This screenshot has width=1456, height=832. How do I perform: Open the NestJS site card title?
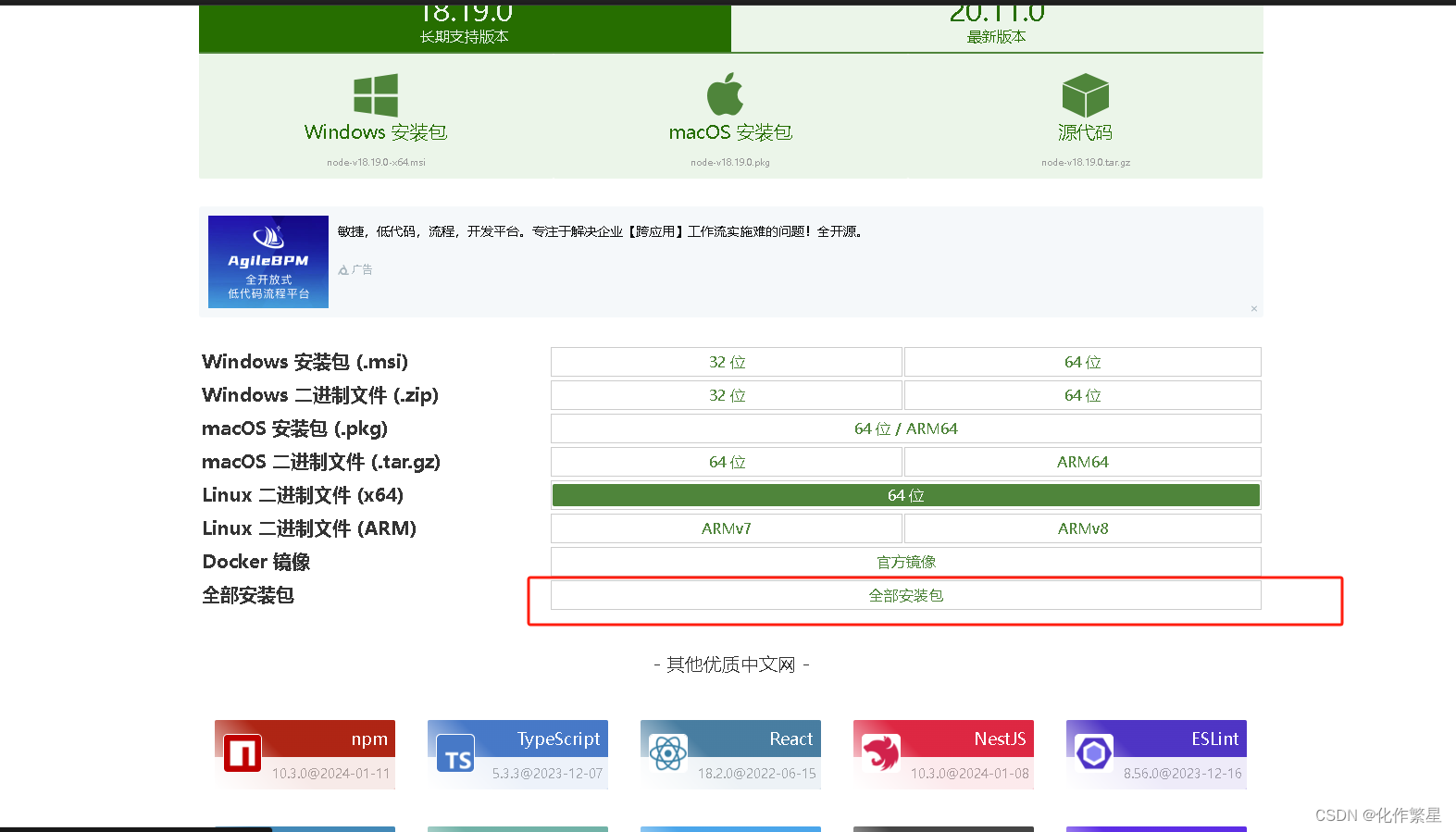[x=1001, y=739]
